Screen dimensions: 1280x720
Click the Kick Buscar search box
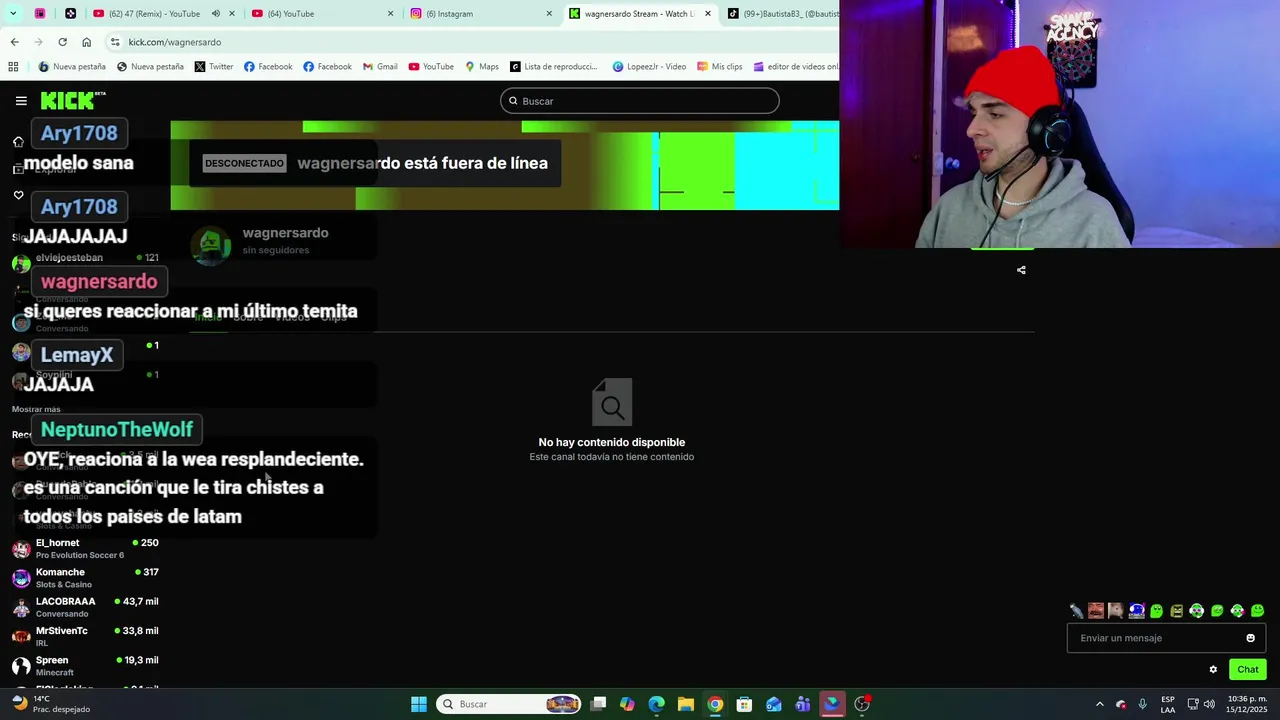[640, 101]
